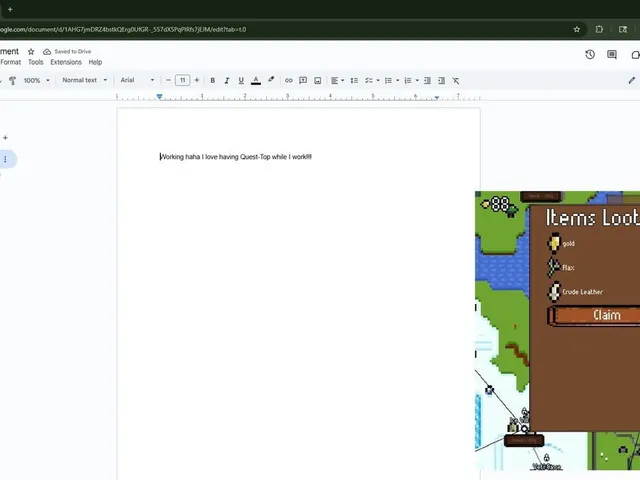Image resolution: width=640 pixels, height=480 pixels.
Task: Open the version history clock icon
Action: [x=590, y=55]
